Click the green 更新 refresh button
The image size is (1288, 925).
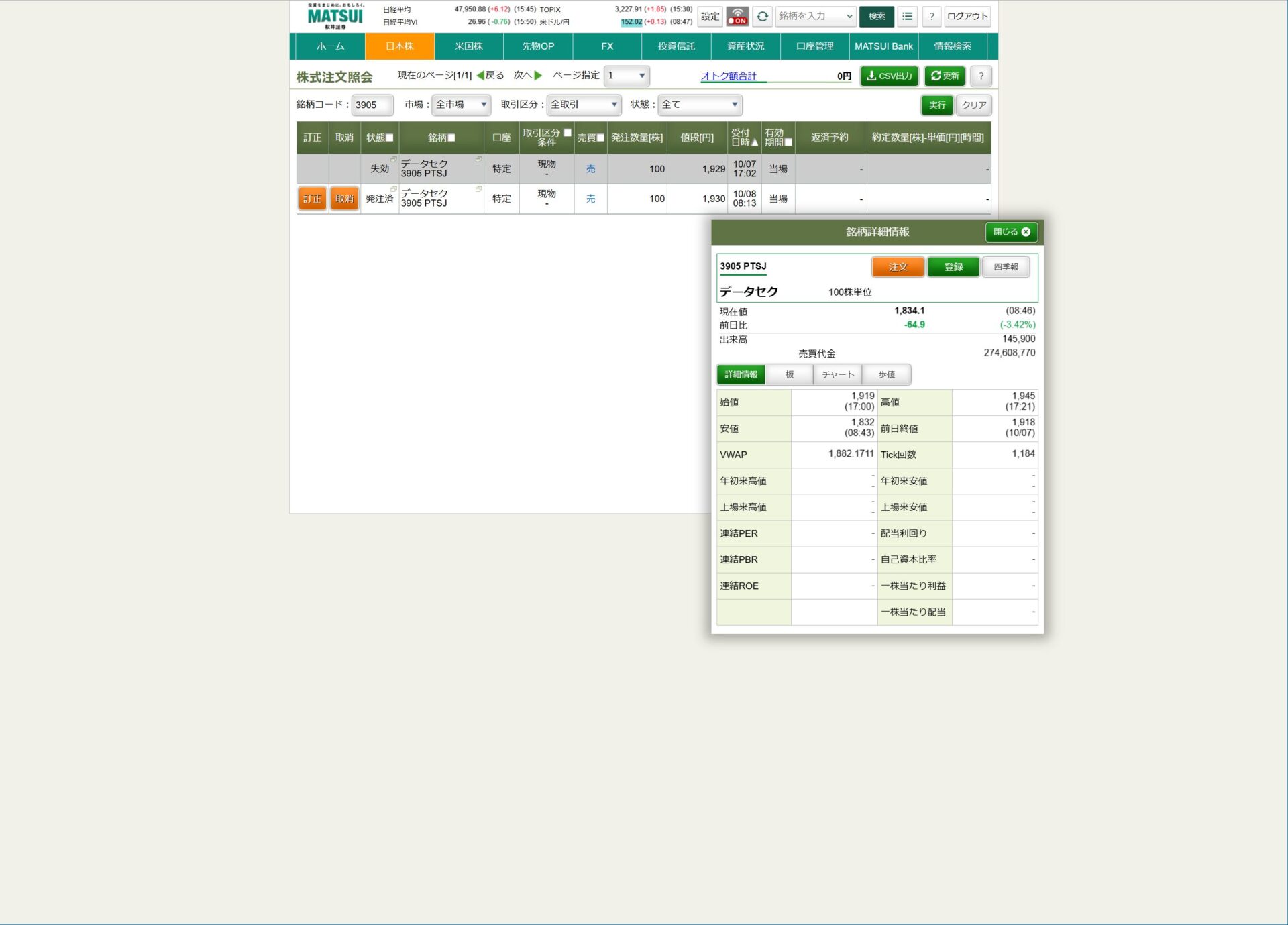click(x=944, y=76)
